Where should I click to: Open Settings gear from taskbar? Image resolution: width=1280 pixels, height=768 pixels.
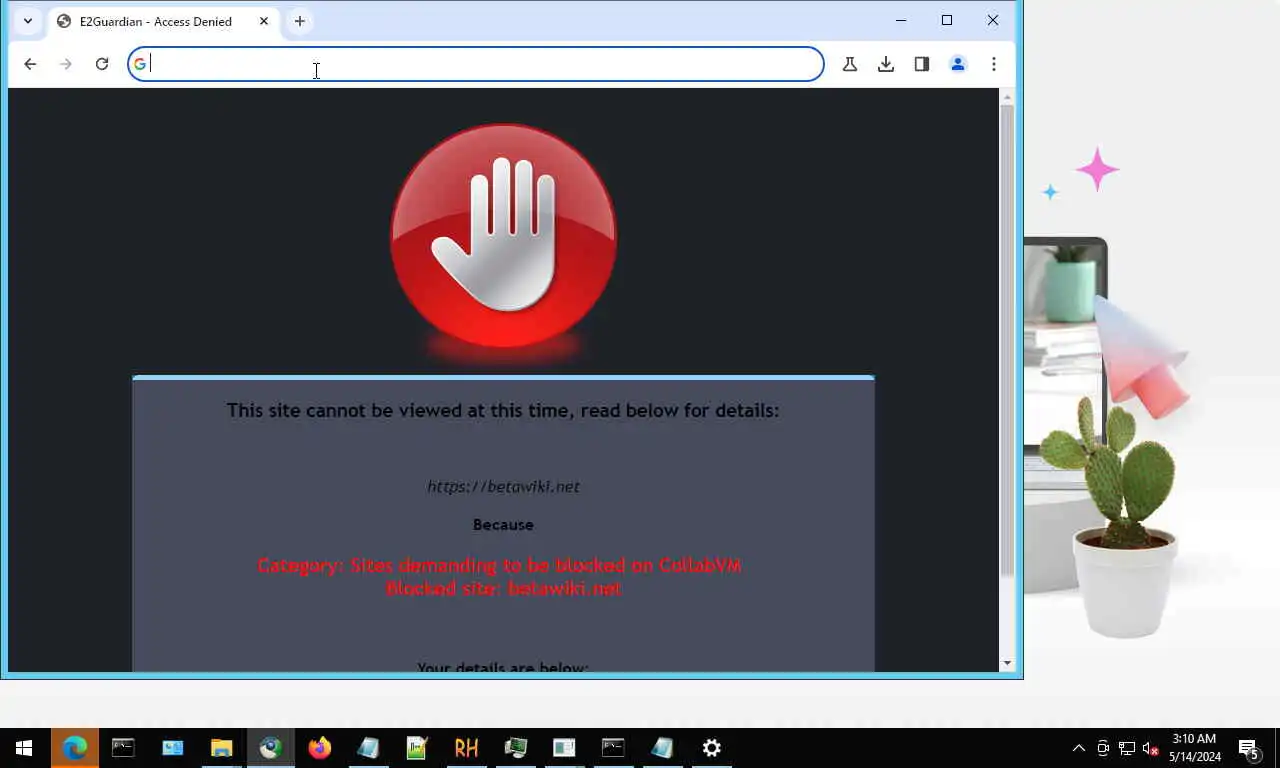(711, 748)
